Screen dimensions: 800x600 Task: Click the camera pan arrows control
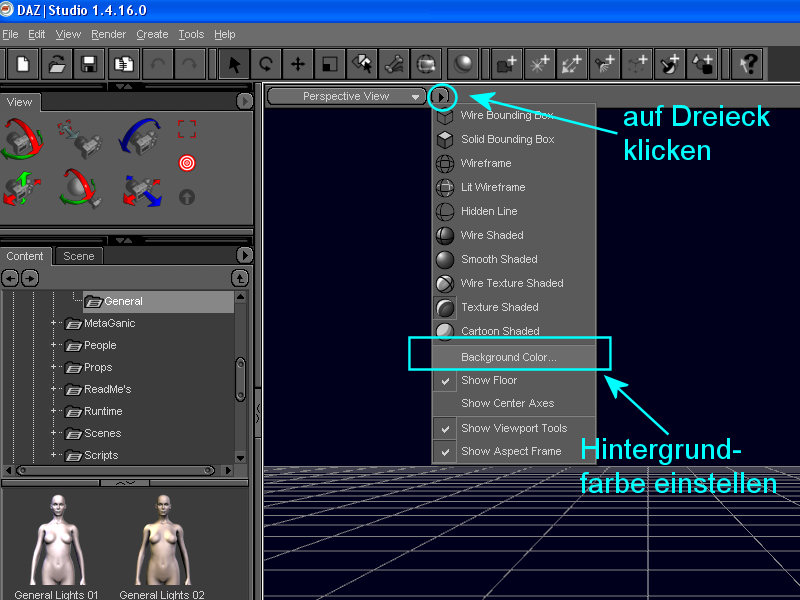21,189
